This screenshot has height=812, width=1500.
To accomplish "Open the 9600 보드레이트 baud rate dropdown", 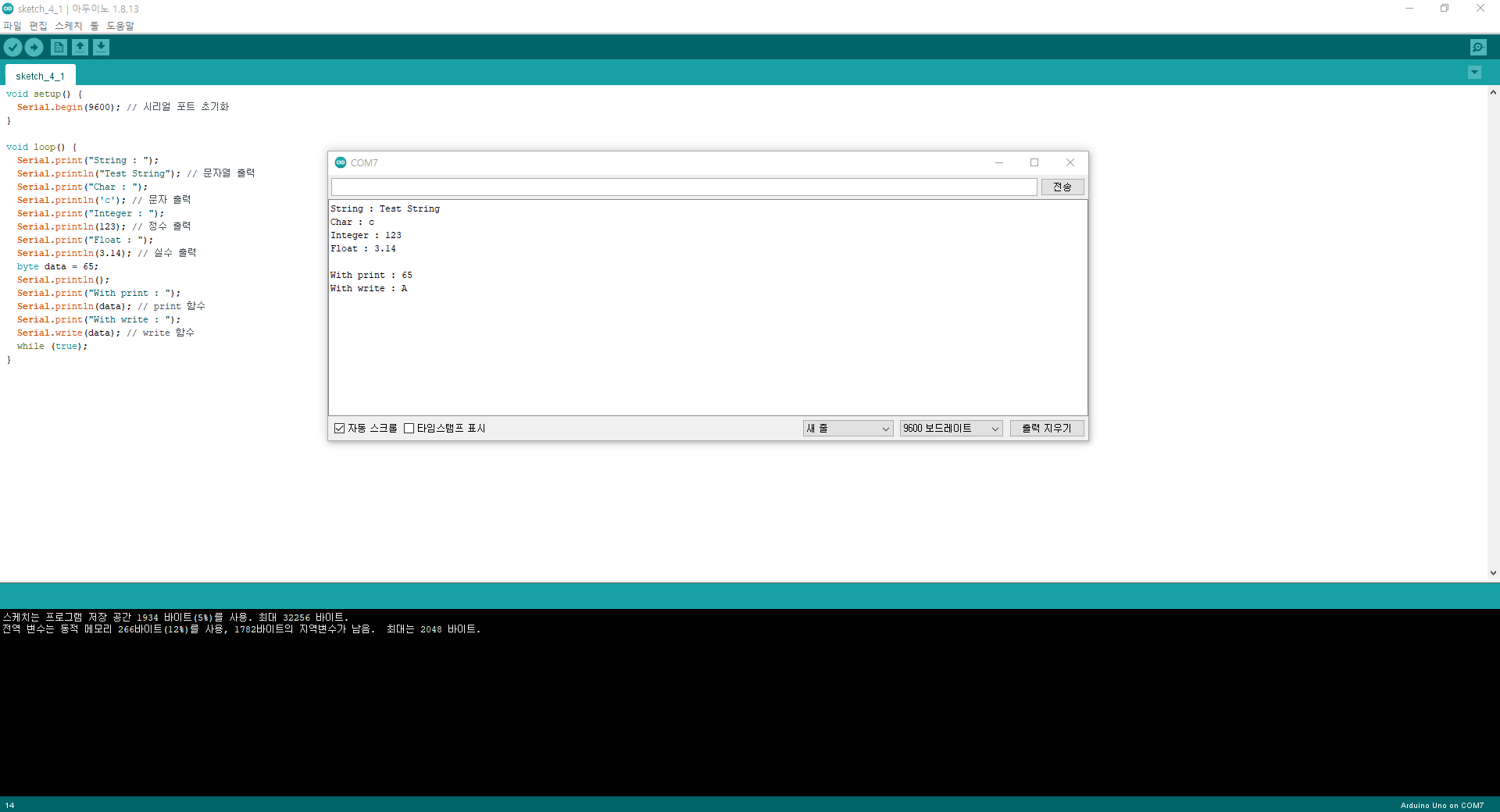I will click(951, 429).
